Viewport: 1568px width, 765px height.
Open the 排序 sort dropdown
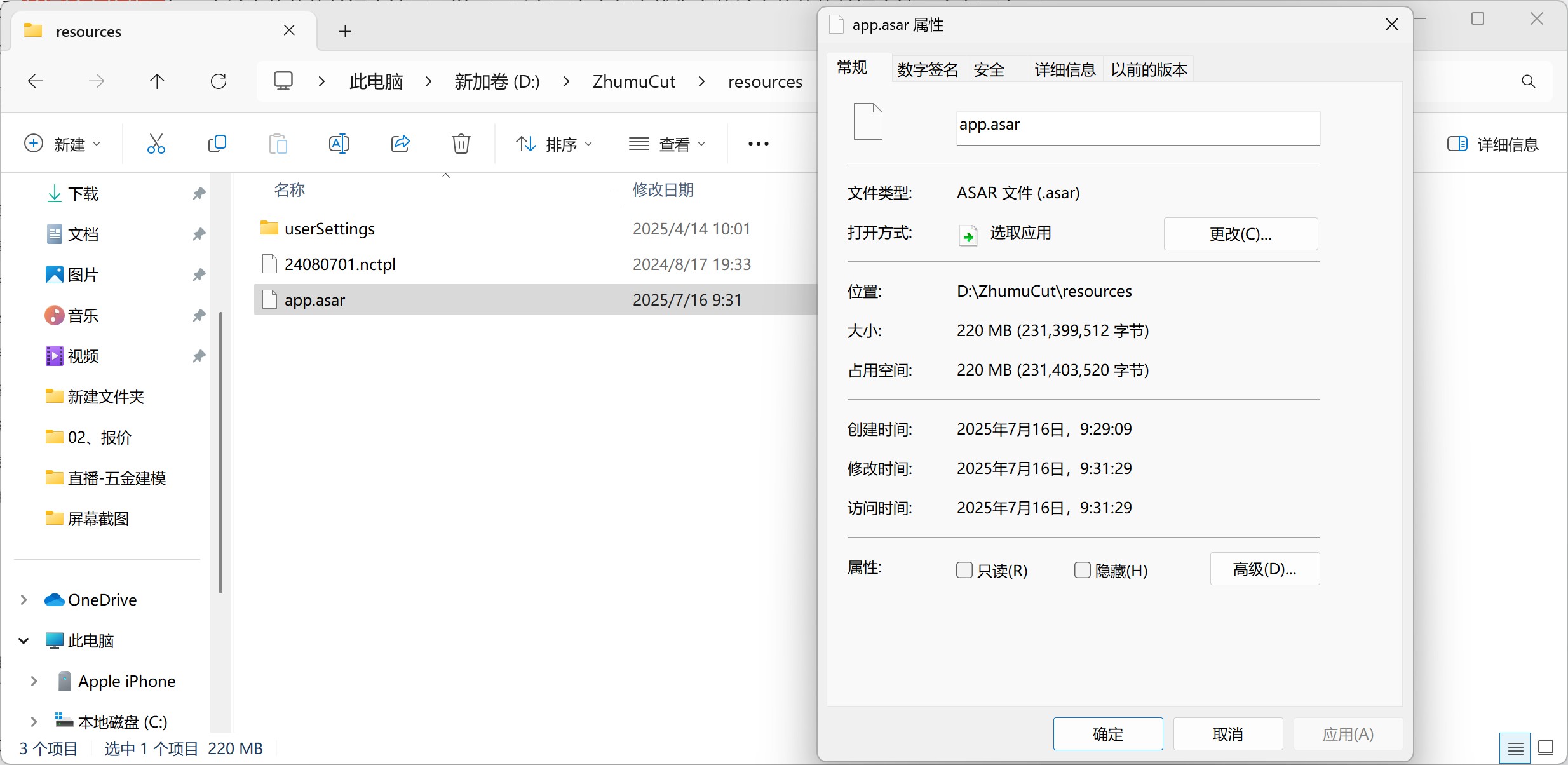553,144
